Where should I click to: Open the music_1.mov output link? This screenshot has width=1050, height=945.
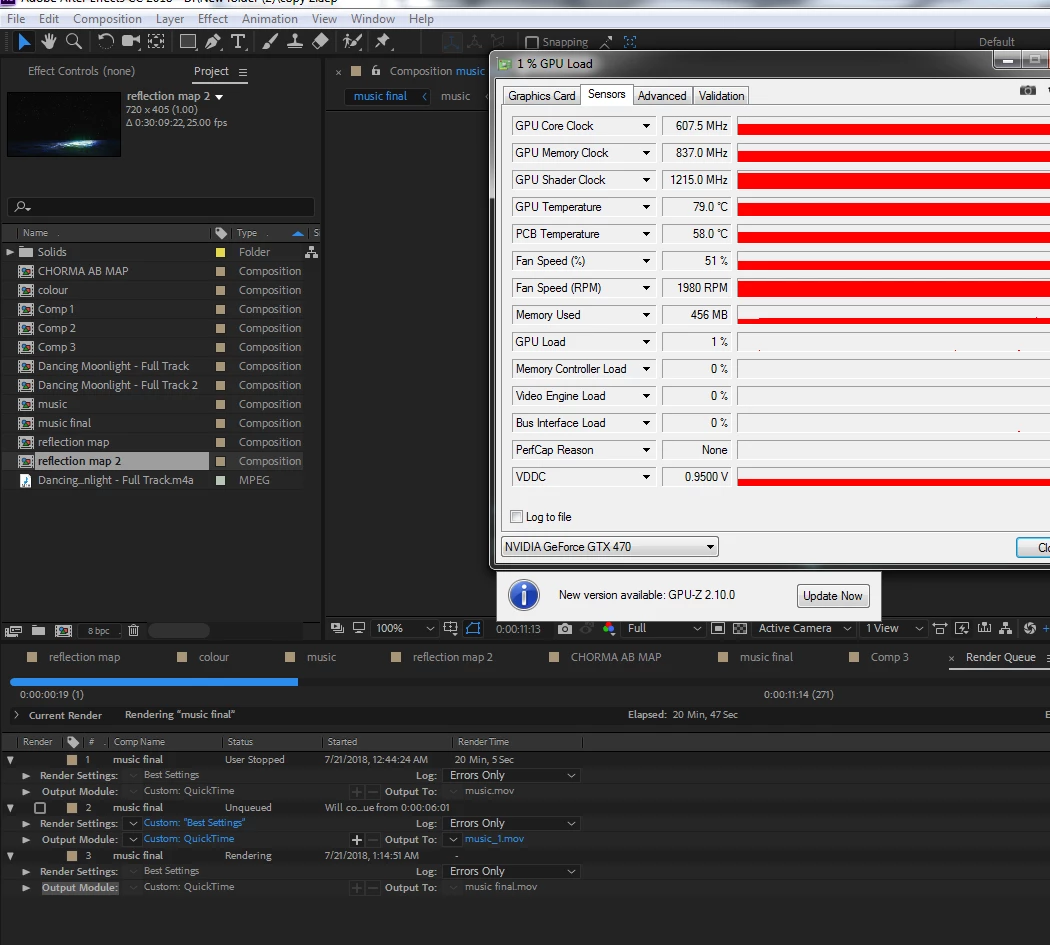494,839
